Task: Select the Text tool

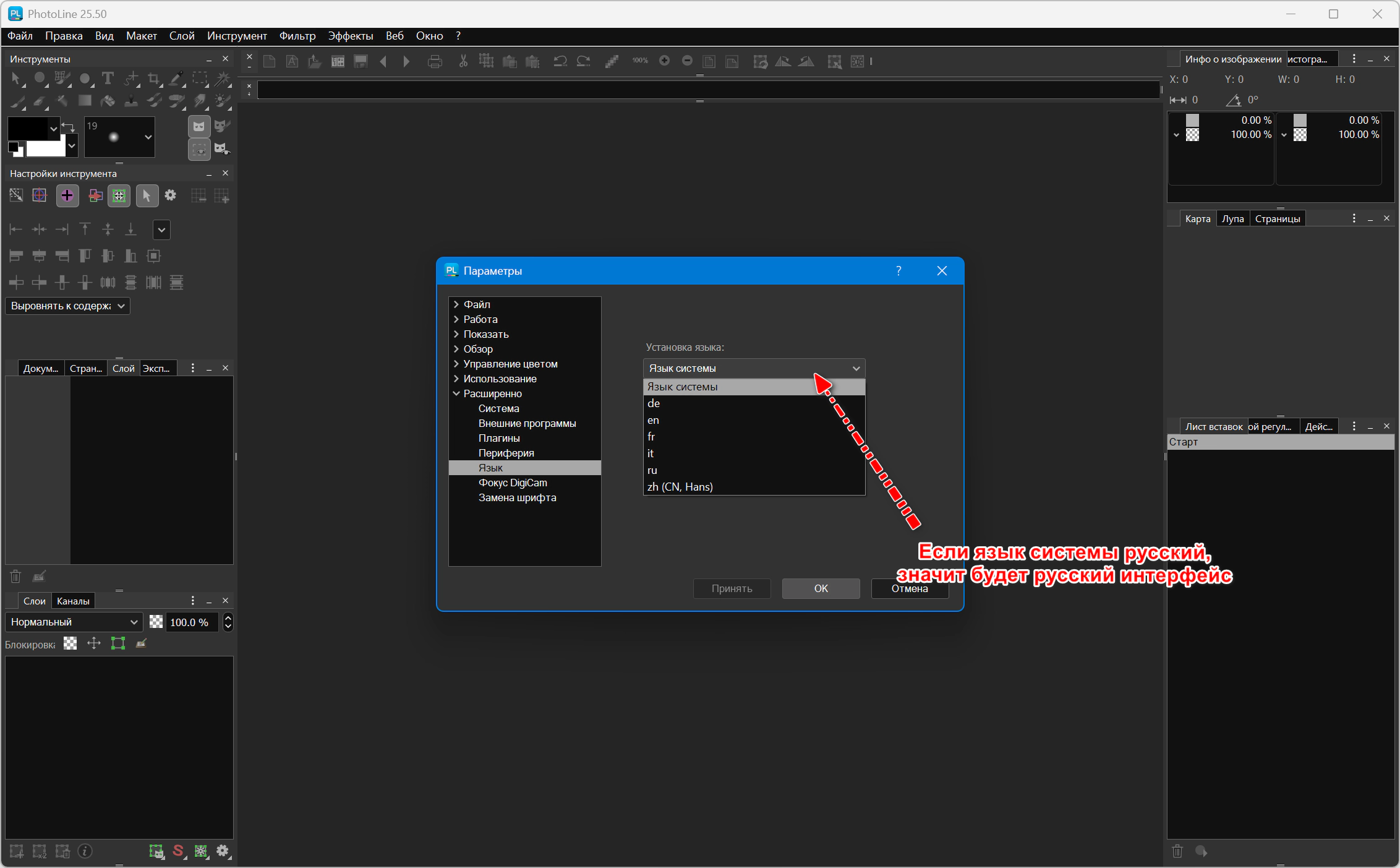Action: [x=108, y=79]
